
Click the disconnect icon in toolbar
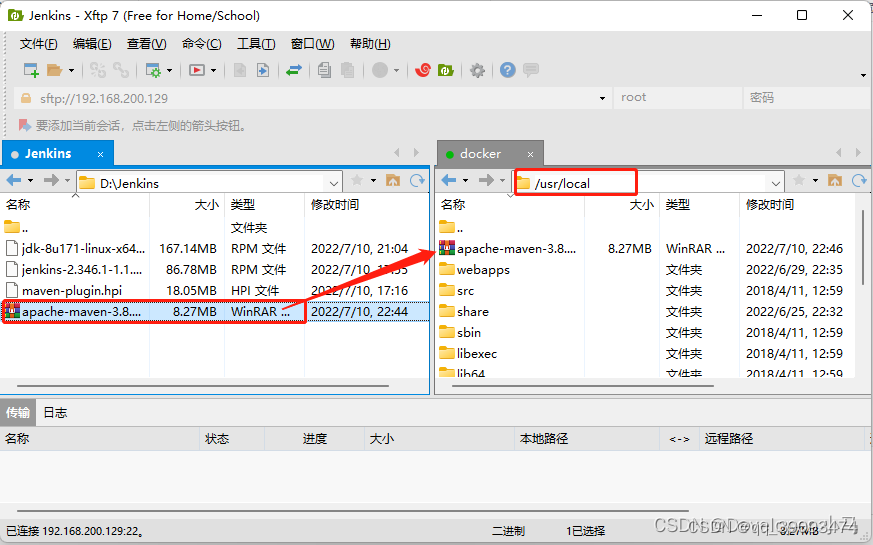coord(97,70)
